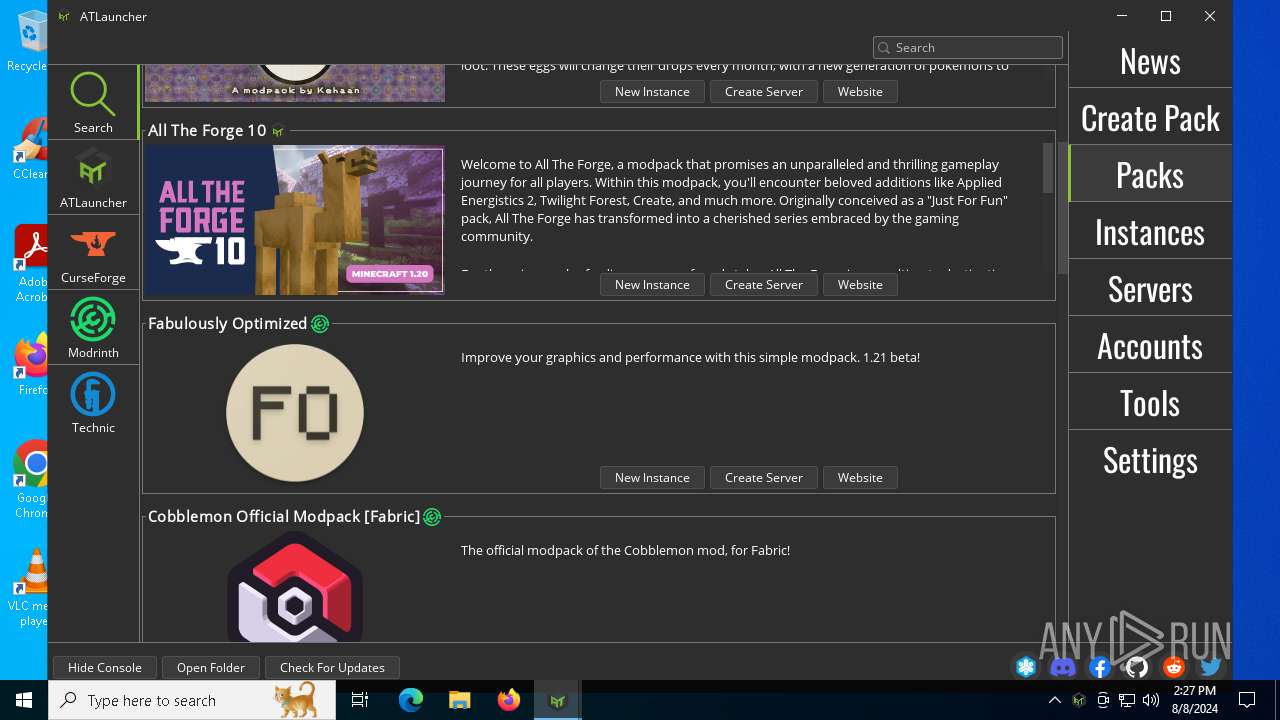Click the Fabulously Optimized description text

coord(690,357)
